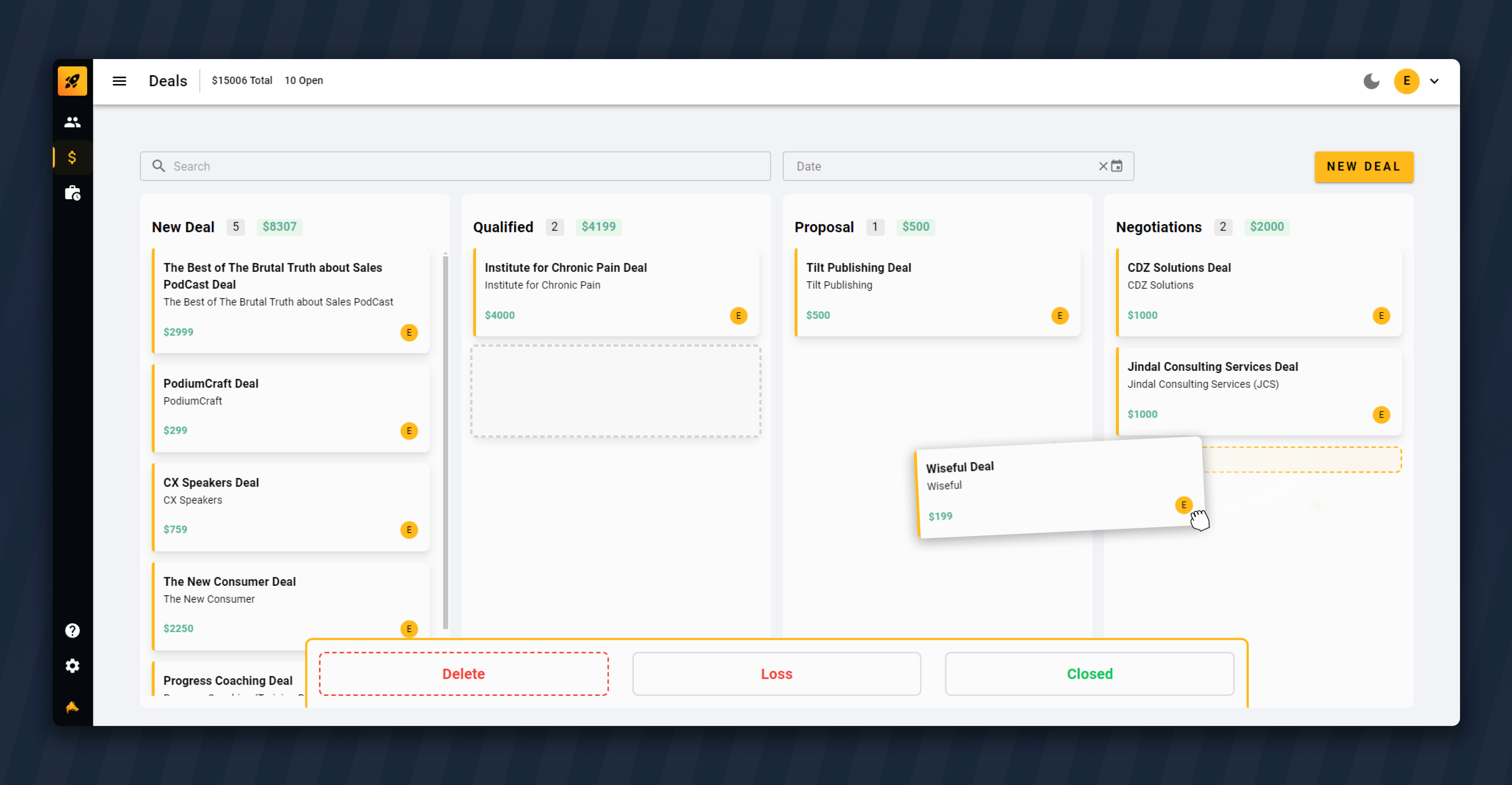Screen dimensions: 1512x785
Task: Click owner avatar on New Consumer card
Action: pos(409,629)
